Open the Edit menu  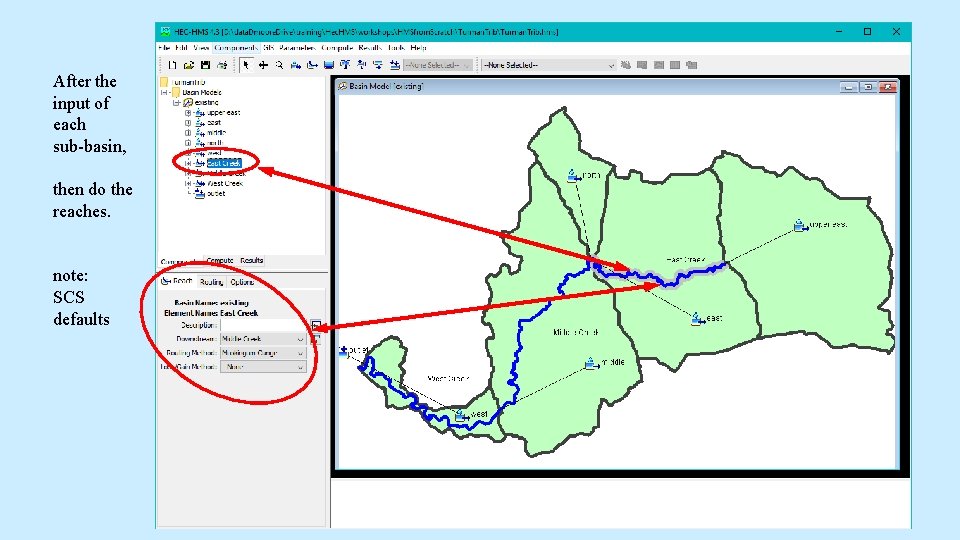point(181,48)
